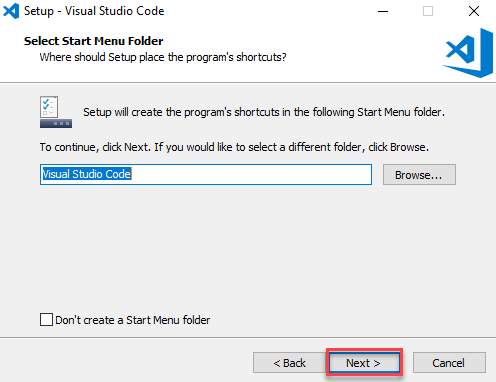Image resolution: width=496 pixels, height=382 pixels.
Task: Click the word Browse in the instruction sentence
Action: point(408,147)
